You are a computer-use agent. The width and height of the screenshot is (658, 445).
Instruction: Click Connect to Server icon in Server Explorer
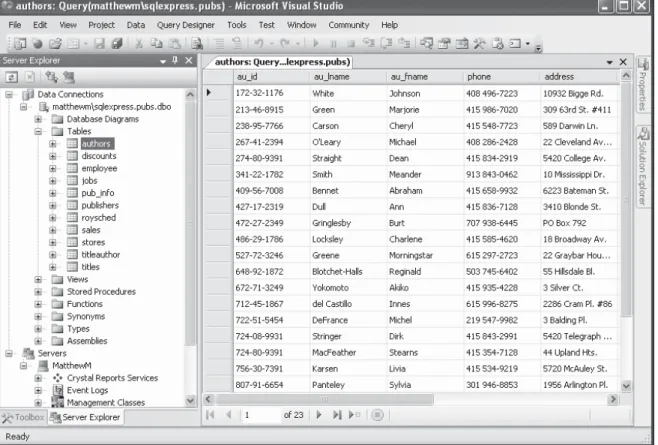point(69,77)
